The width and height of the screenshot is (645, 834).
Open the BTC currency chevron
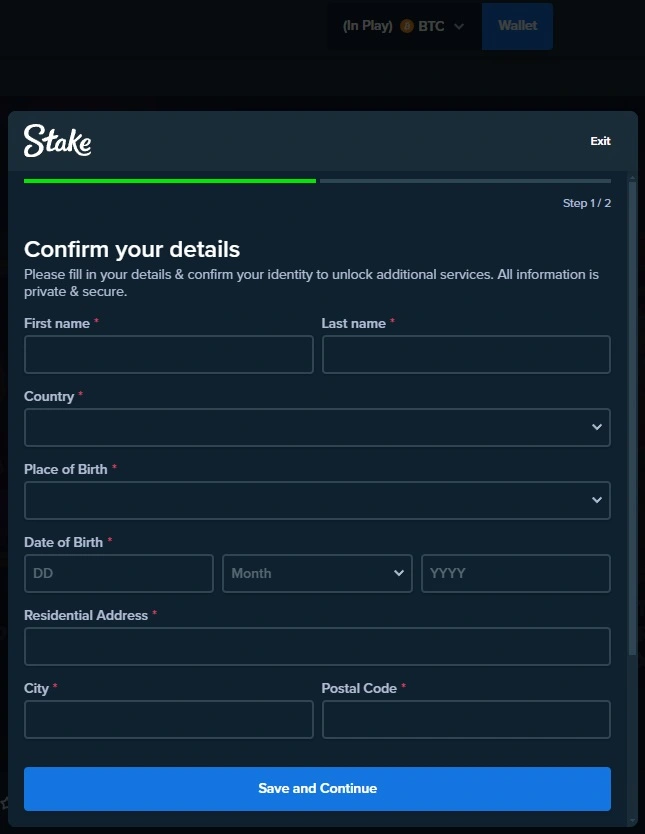click(x=459, y=26)
